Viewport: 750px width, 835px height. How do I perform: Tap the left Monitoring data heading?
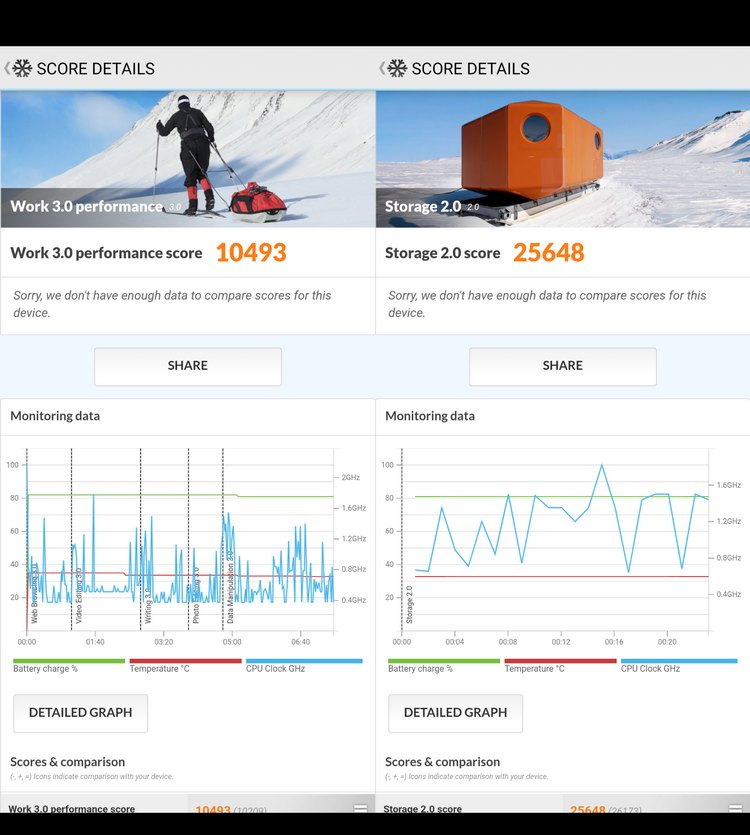[55, 416]
